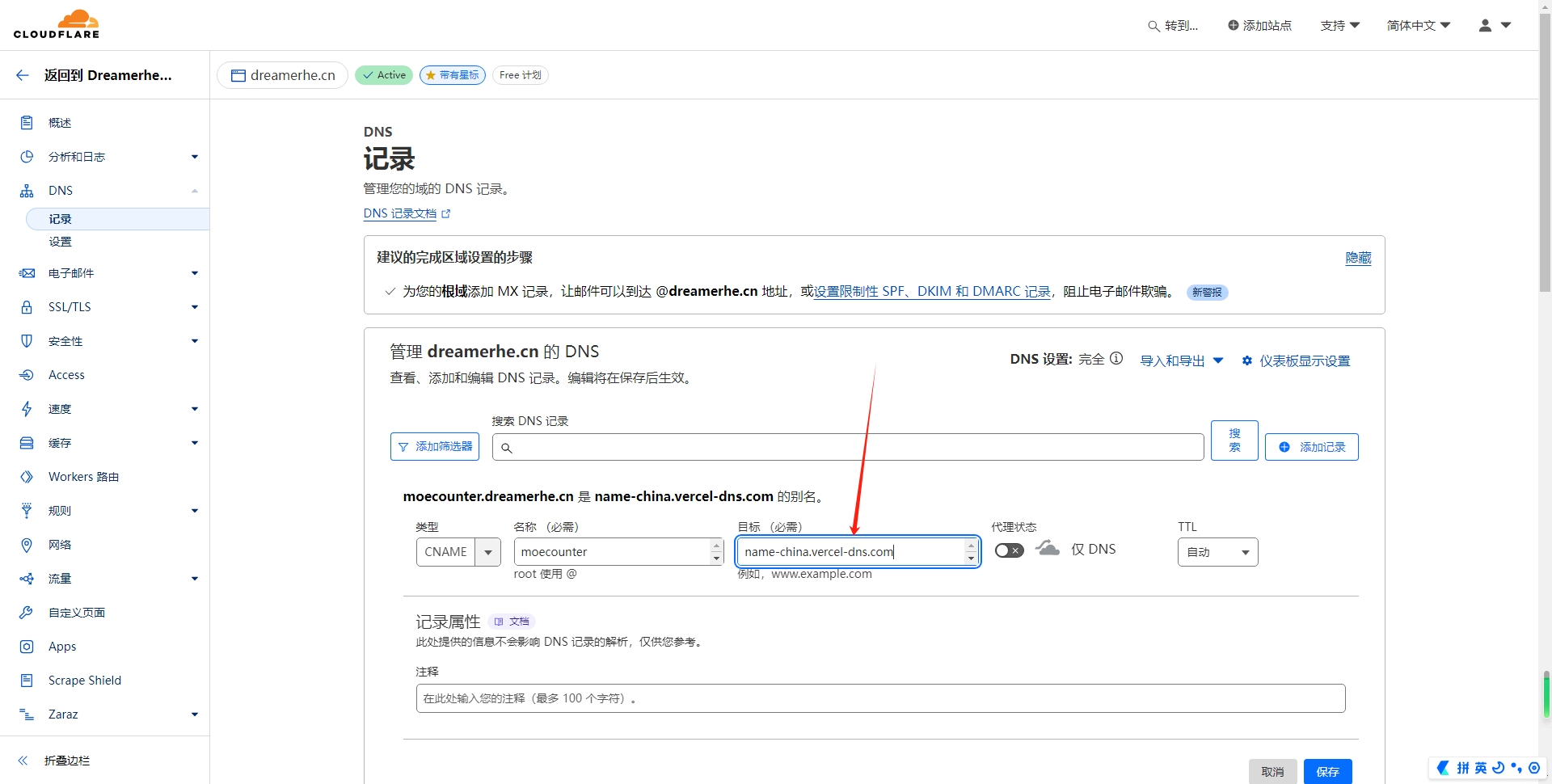
Task: Click the 添加筛选器 add filter button
Action: [x=435, y=447]
